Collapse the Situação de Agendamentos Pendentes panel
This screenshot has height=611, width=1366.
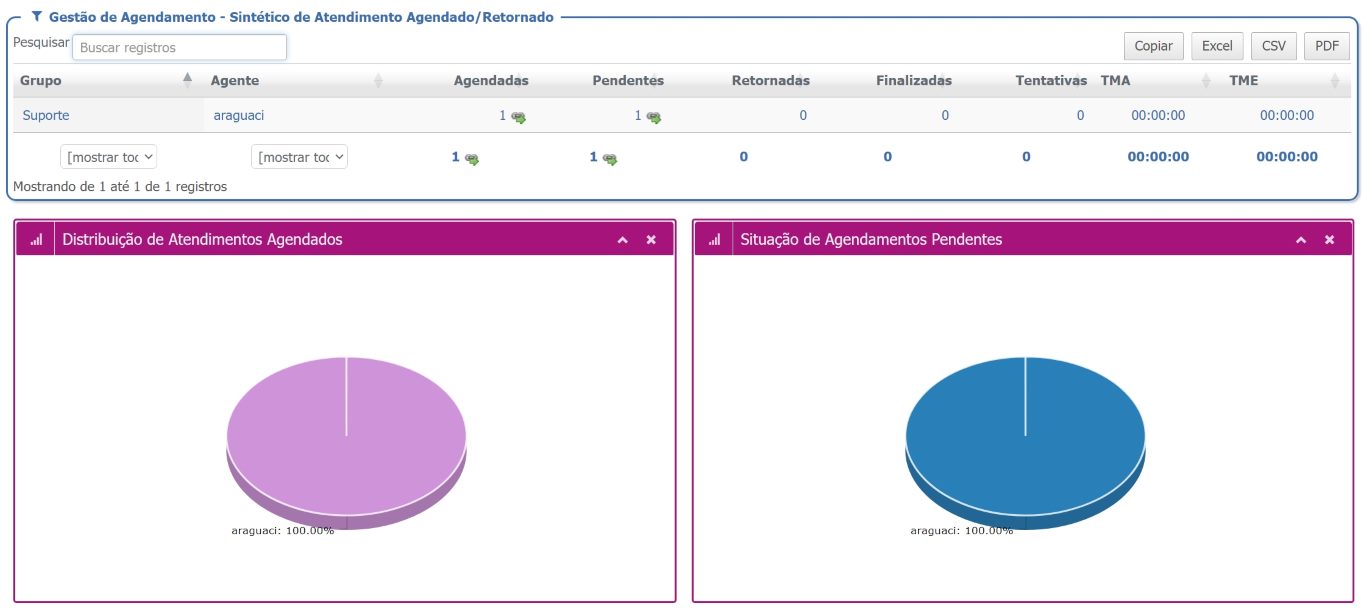pyautogui.click(x=1301, y=240)
